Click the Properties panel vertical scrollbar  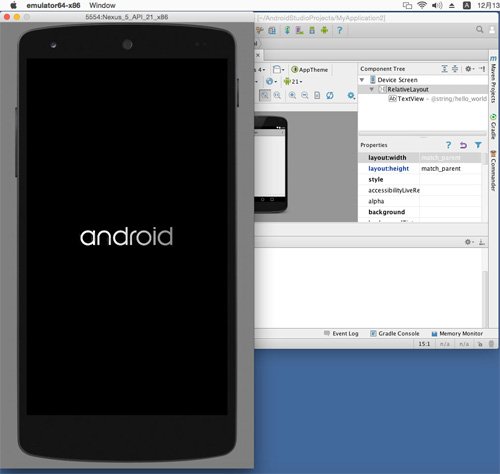484,158
